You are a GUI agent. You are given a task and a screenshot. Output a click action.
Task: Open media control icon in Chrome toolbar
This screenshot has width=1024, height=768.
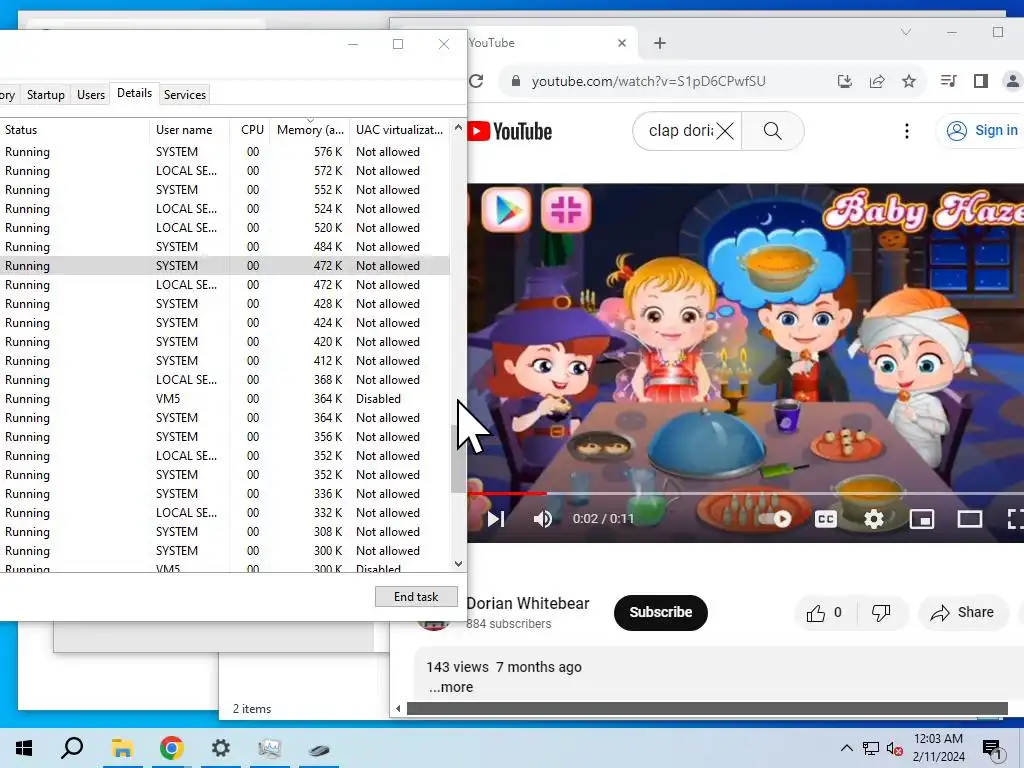pyautogui.click(x=948, y=81)
